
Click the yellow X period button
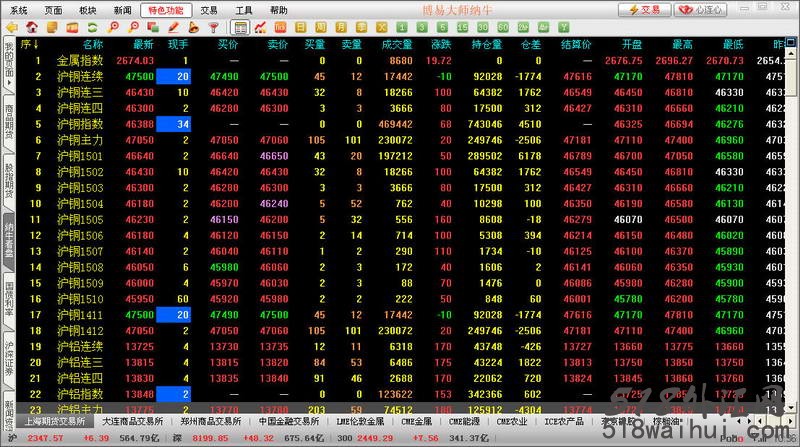(382, 28)
